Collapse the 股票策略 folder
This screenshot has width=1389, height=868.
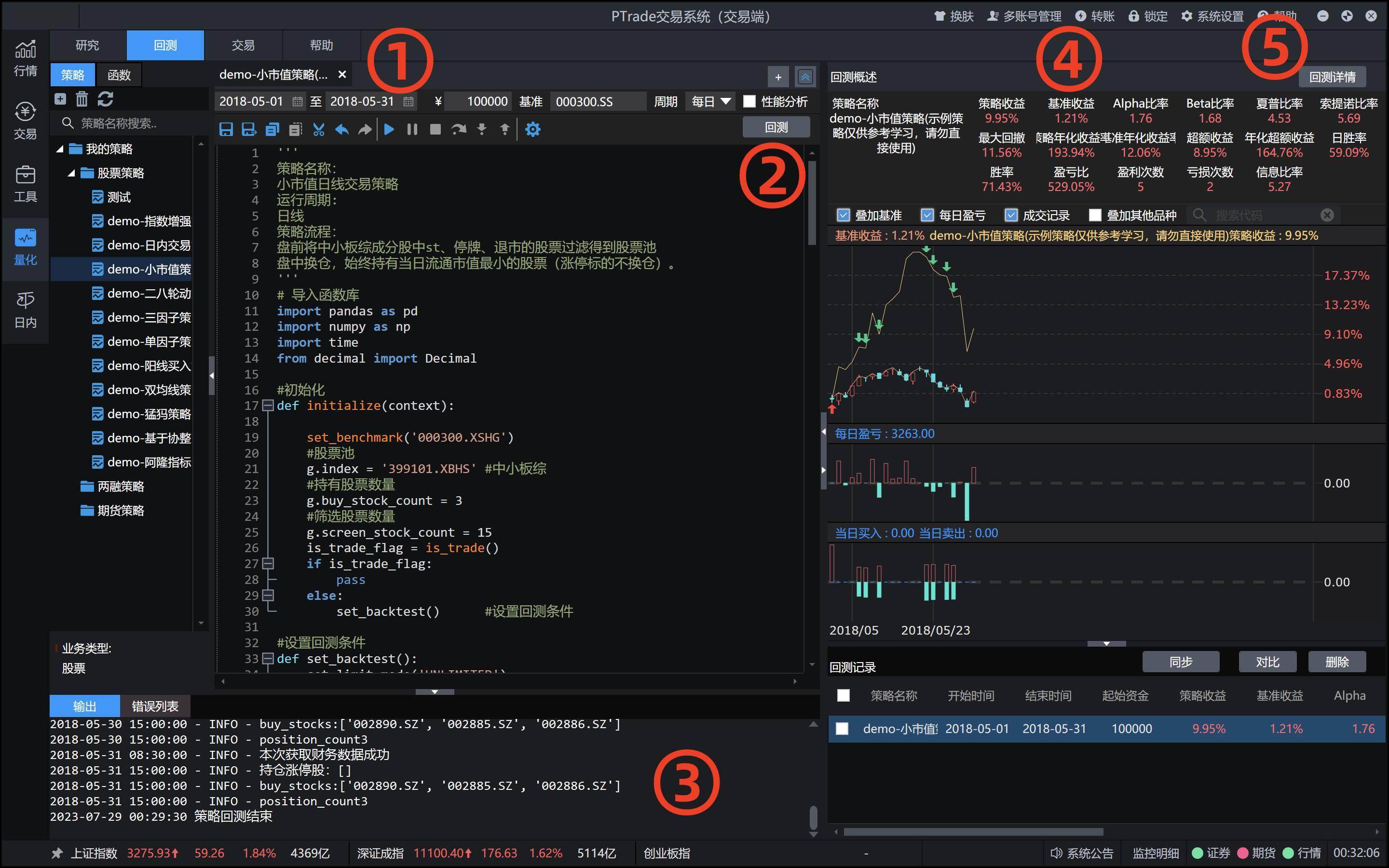71,173
